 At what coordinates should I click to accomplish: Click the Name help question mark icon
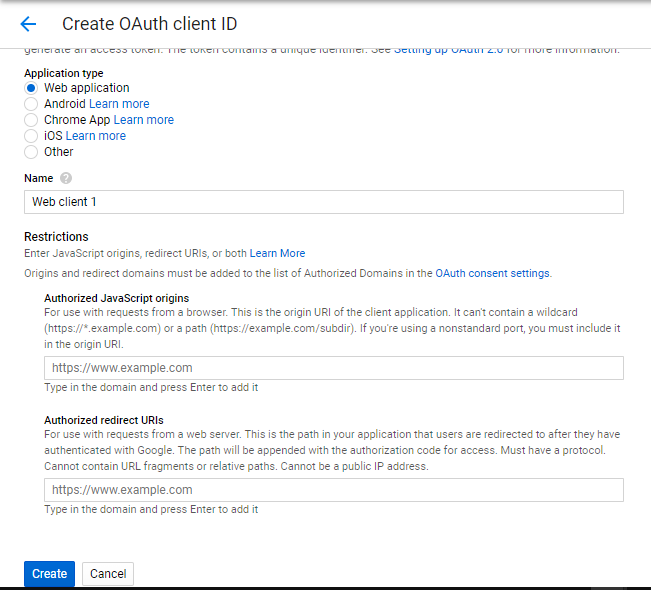tap(66, 178)
